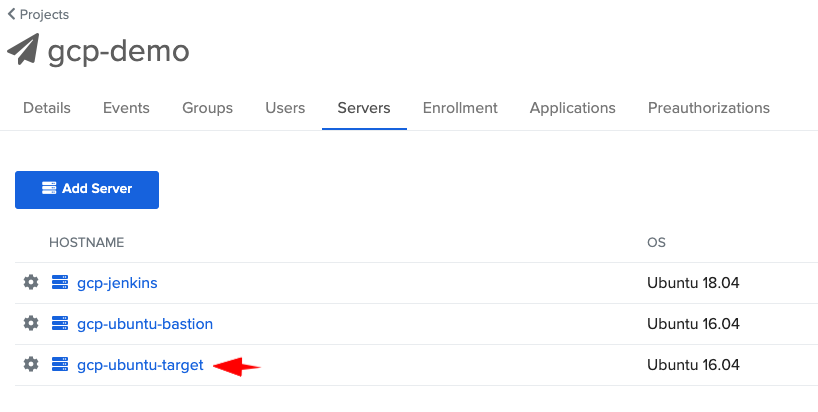The image size is (818, 412).
Task: Open the Details tab
Action: (47, 108)
